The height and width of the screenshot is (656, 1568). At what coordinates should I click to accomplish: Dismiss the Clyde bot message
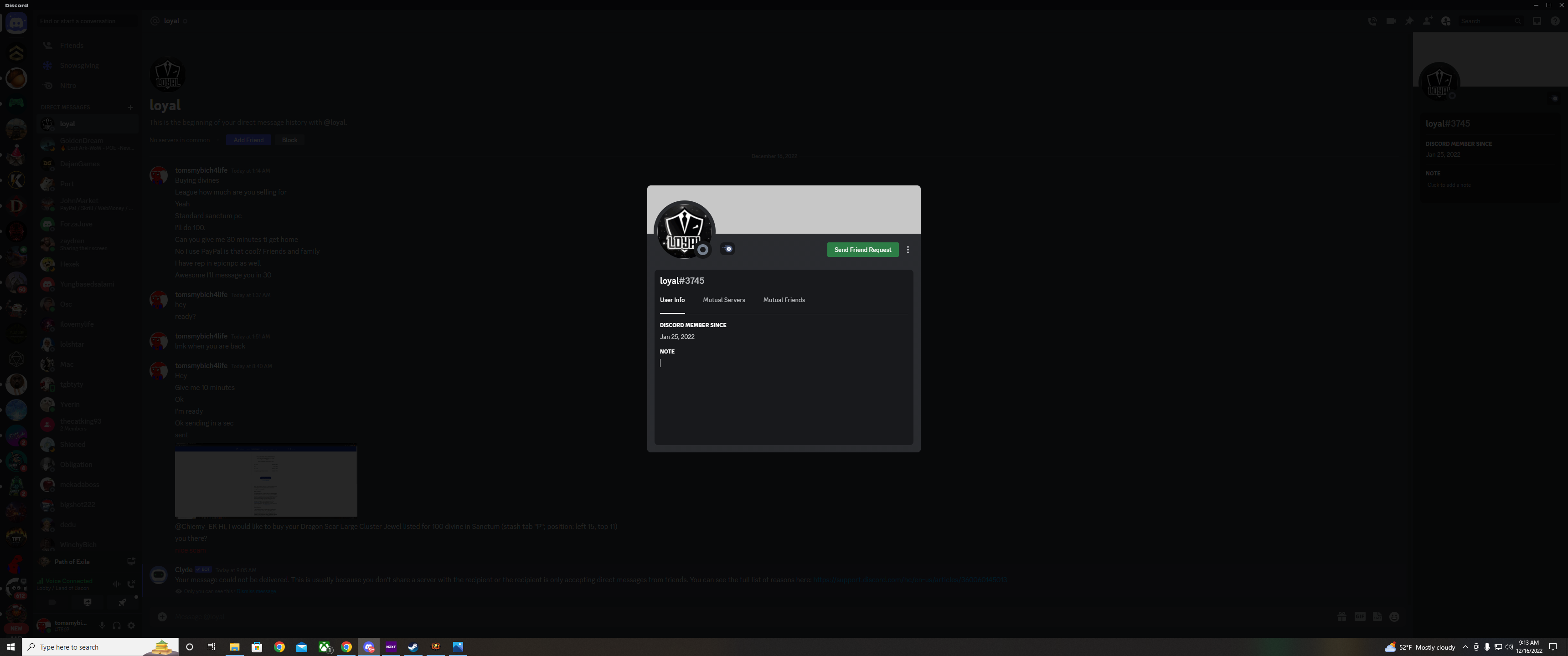(256, 591)
